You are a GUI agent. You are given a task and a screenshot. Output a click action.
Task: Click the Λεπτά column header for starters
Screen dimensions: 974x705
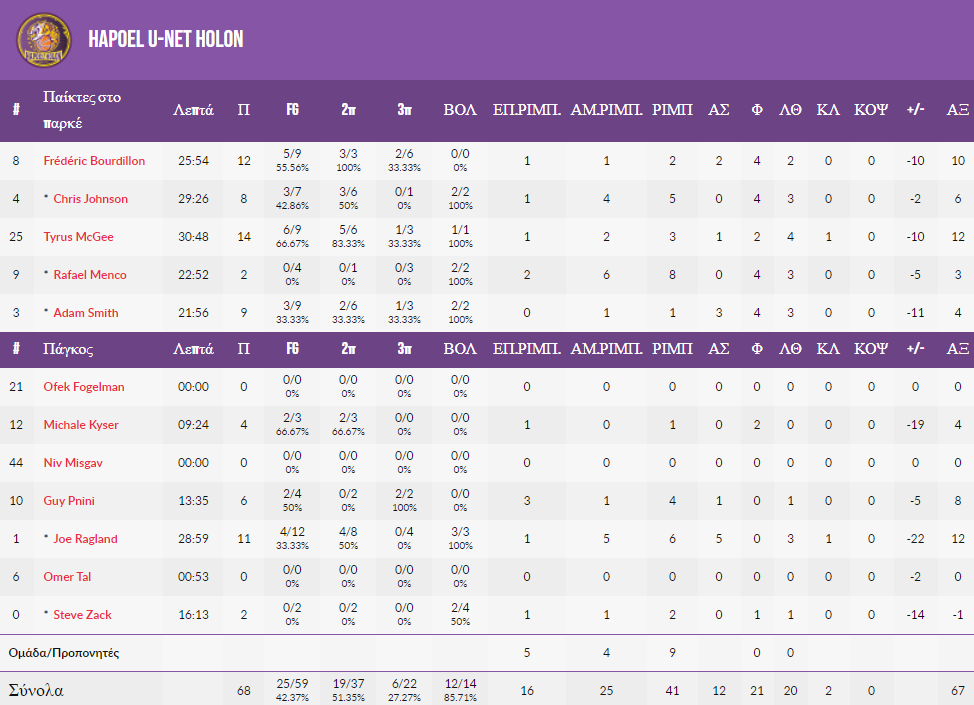[193, 110]
